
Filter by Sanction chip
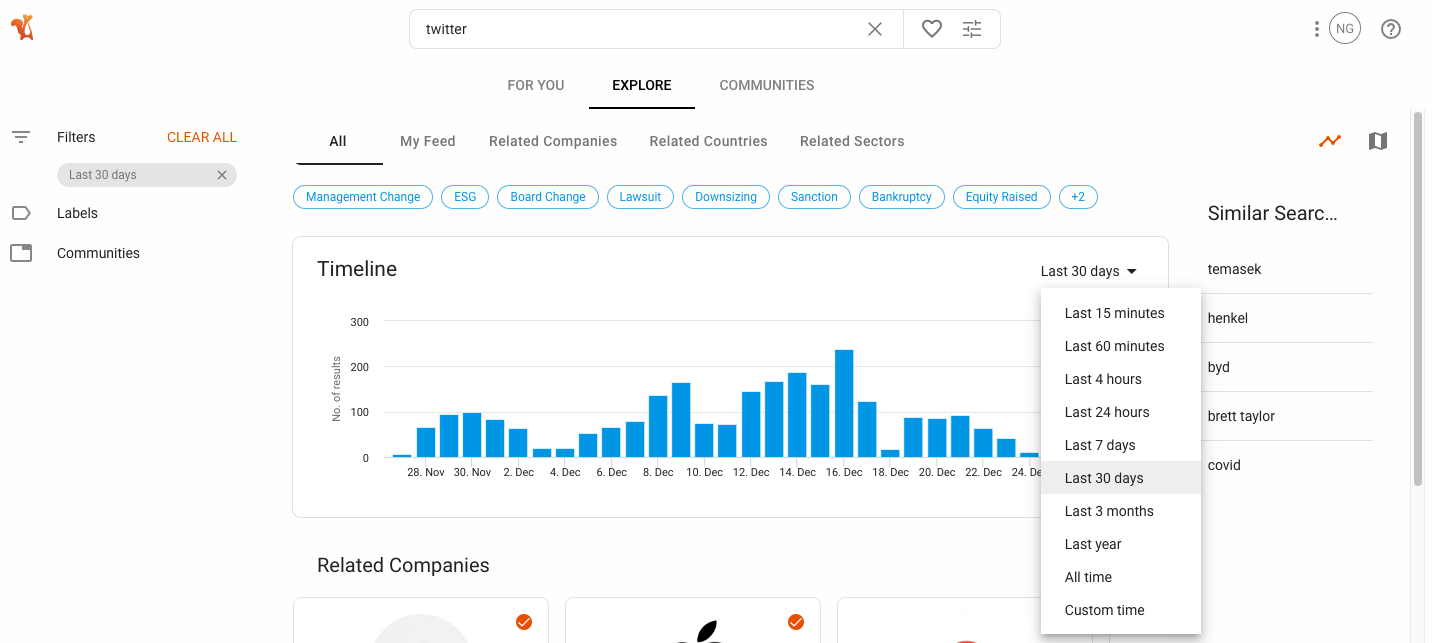coord(814,197)
